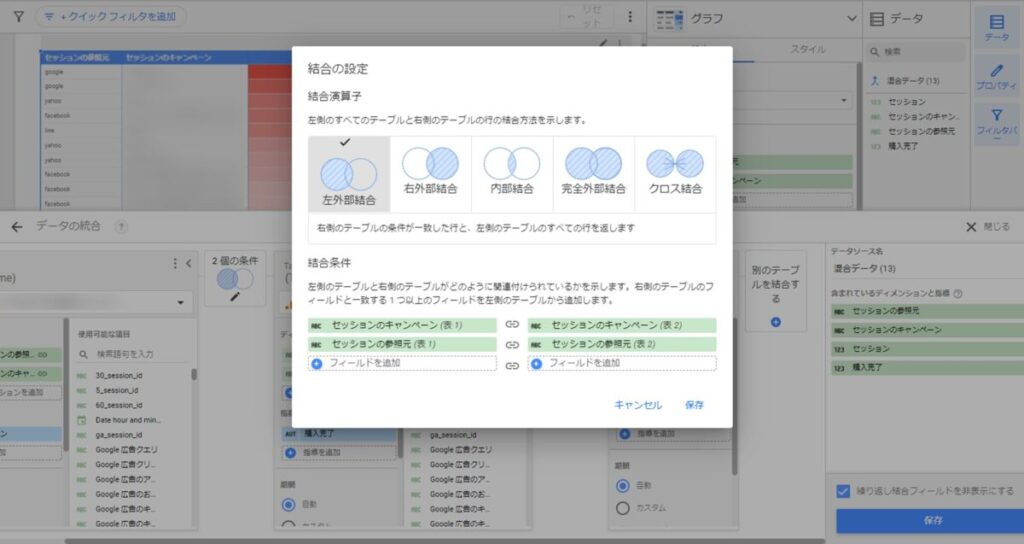The image size is (1024, 544).
Task: Select Google 広告クエリ in the left list
Action: point(126,450)
